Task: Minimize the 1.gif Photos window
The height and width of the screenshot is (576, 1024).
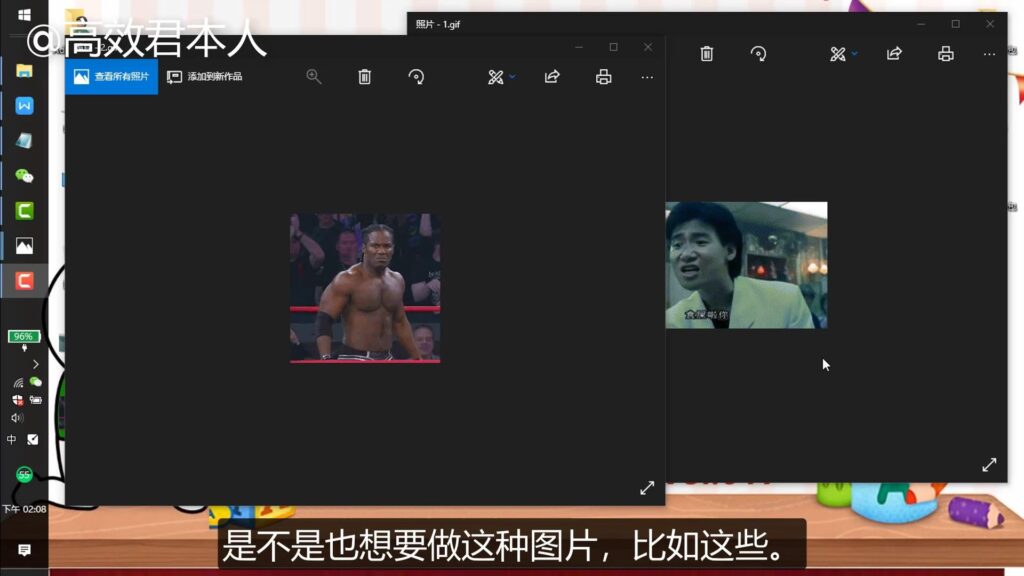Action: point(921,24)
